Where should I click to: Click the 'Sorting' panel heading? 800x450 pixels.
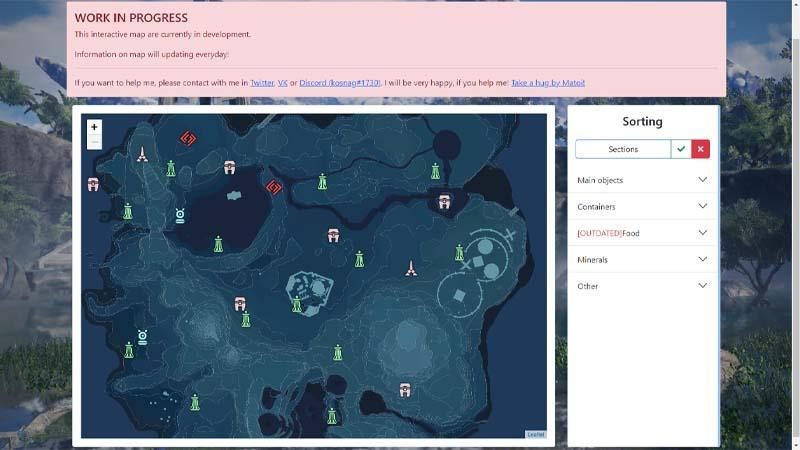pyautogui.click(x=642, y=121)
